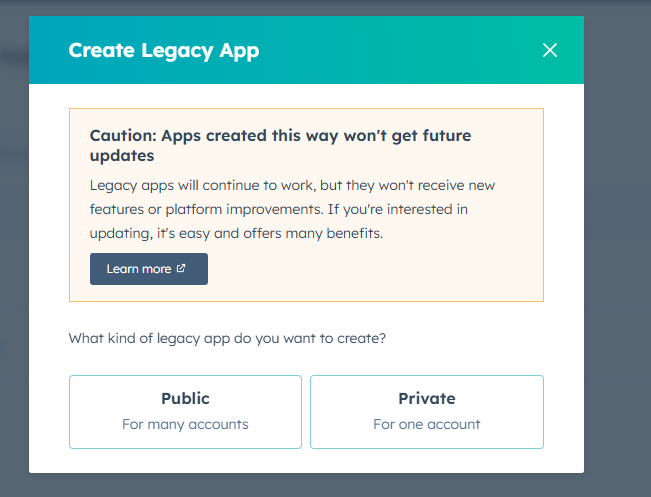Click the Create Legacy App title
The image size is (651, 497).
[x=163, y=50]
